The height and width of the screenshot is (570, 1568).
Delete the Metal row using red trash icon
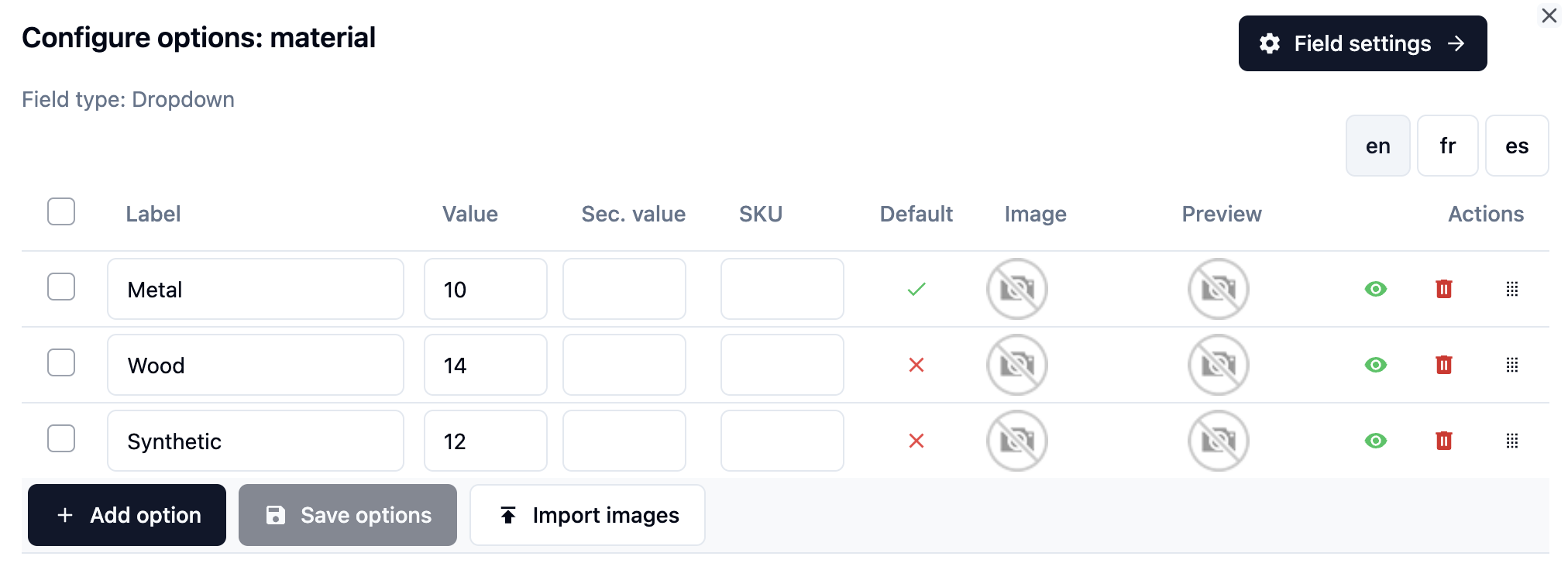(x=1444, y=289)
